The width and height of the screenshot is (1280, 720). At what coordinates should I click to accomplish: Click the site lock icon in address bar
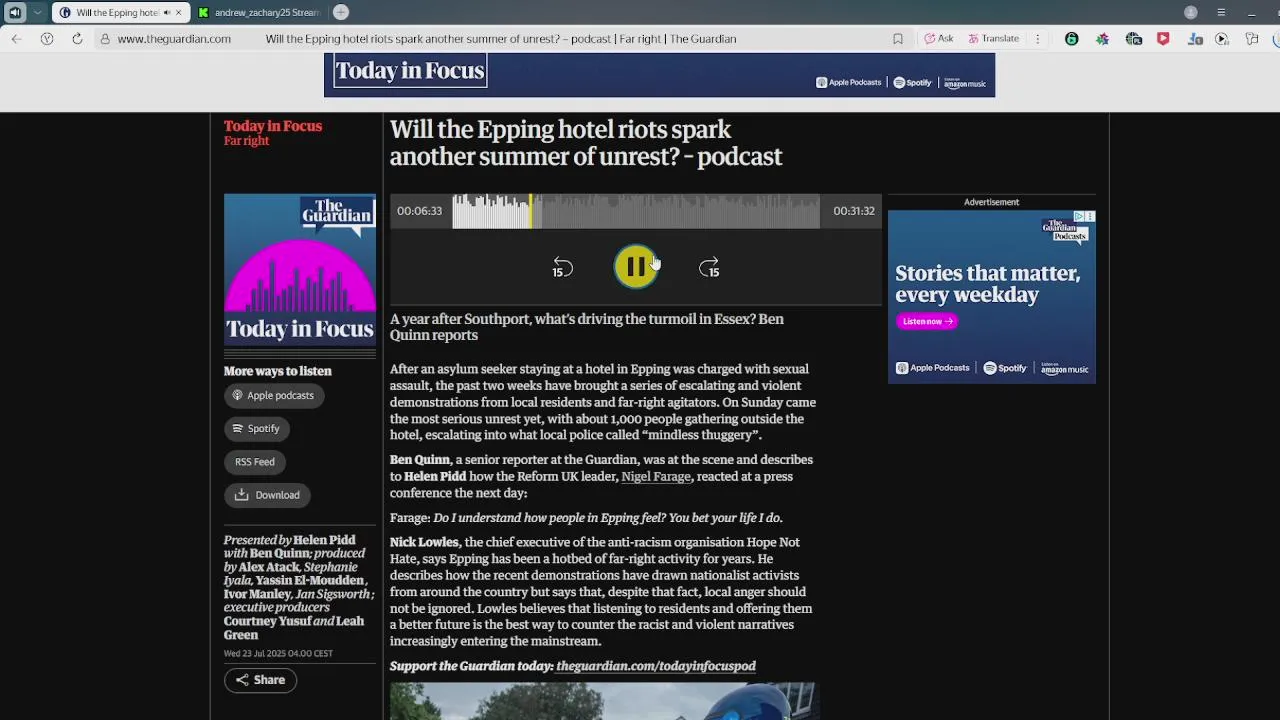click(x=104, y=39)
